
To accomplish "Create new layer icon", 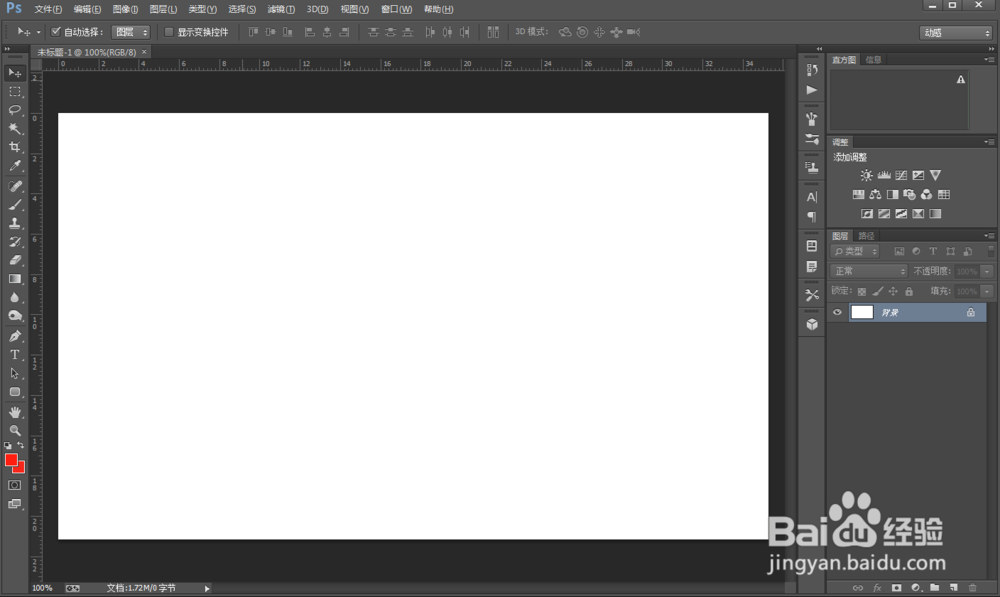I will 953,587.
